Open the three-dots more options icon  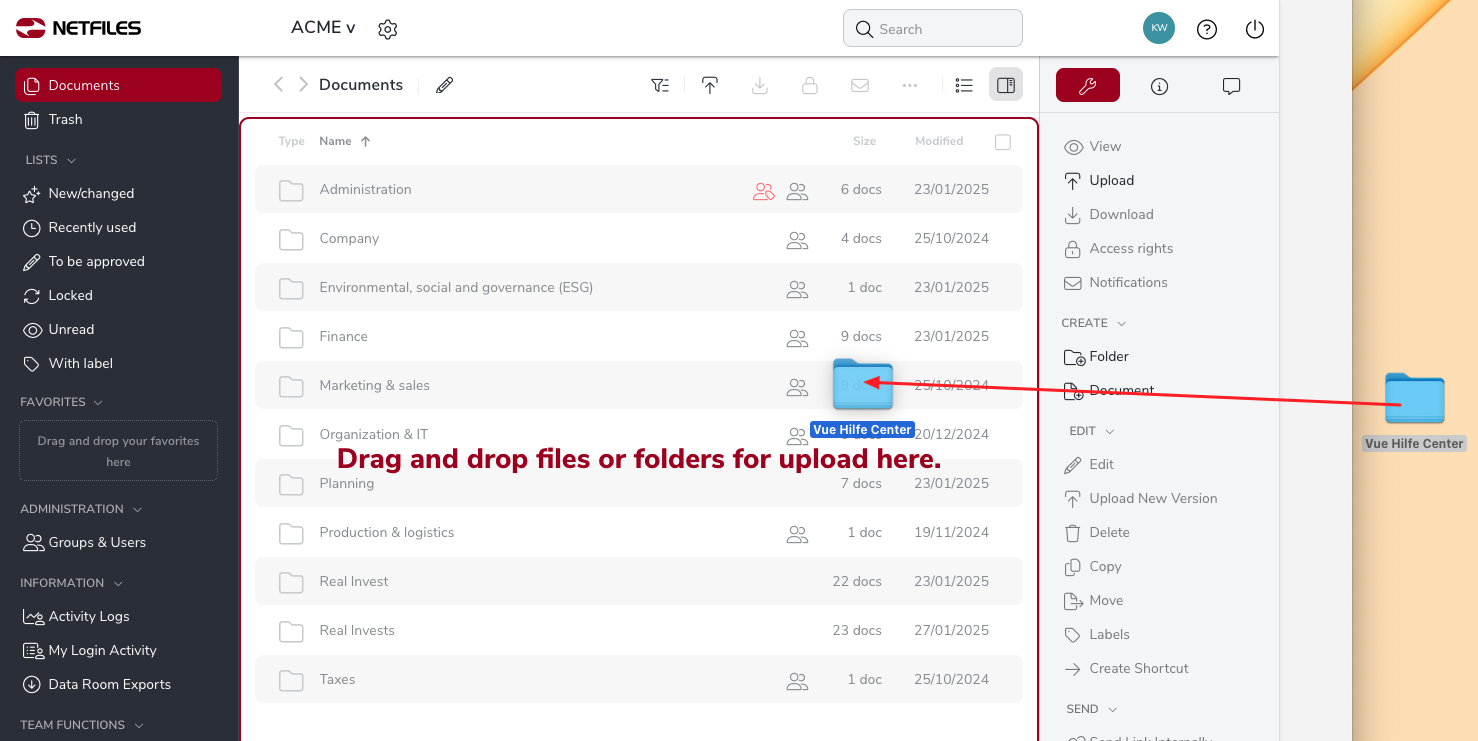pyautogui.click(x=910, y=85)
